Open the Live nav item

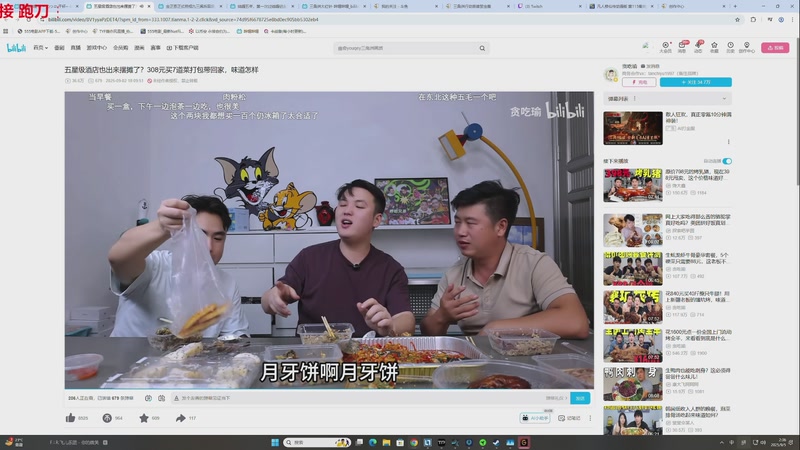coord(76,48)
